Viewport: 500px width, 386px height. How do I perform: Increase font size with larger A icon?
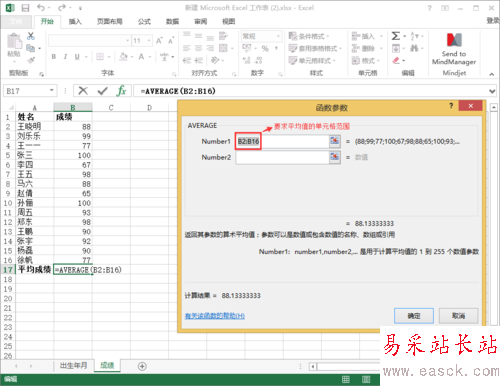click(x=159, y=41)
